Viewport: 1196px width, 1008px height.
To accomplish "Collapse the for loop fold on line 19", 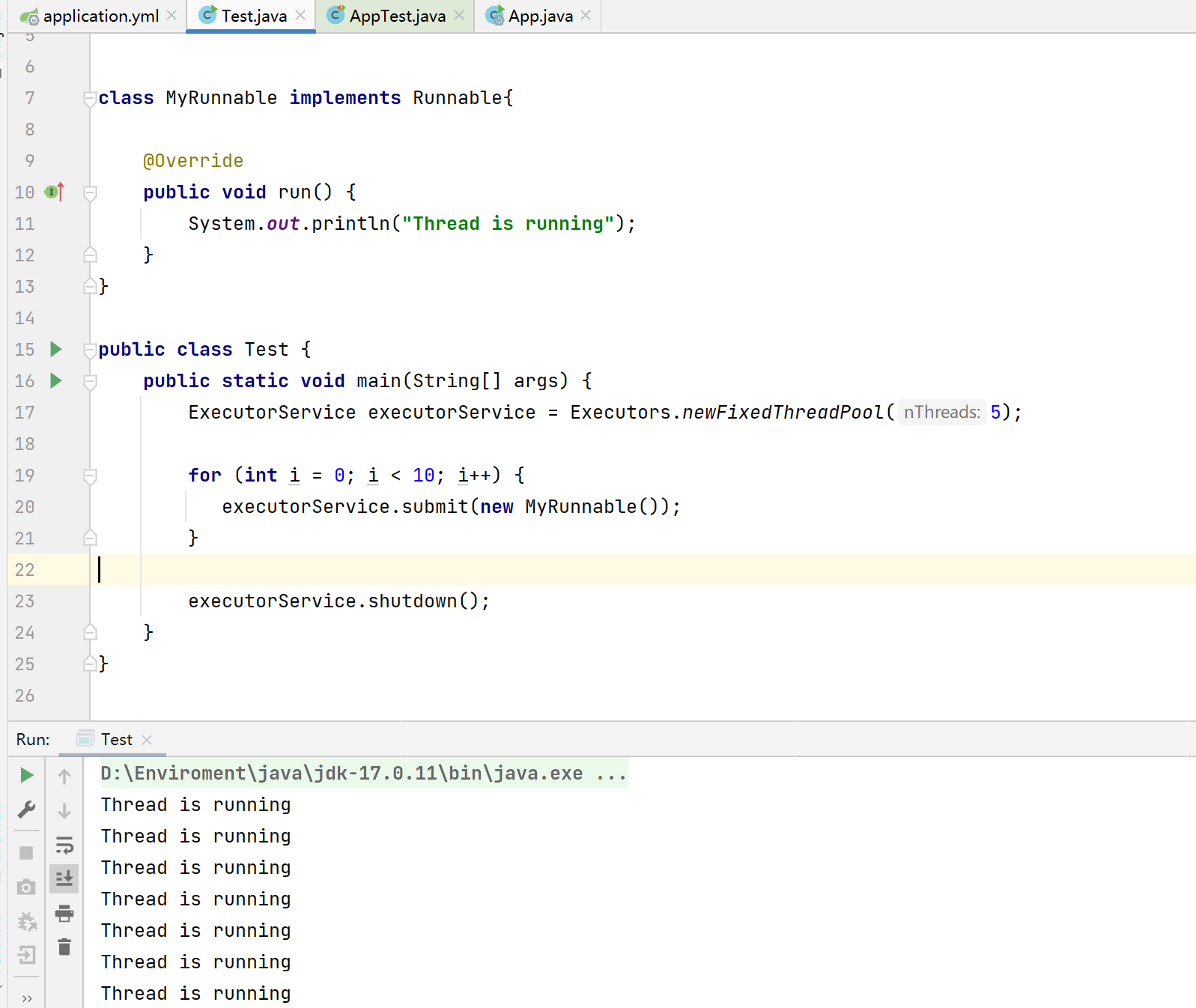I will (x=90, y=476).
